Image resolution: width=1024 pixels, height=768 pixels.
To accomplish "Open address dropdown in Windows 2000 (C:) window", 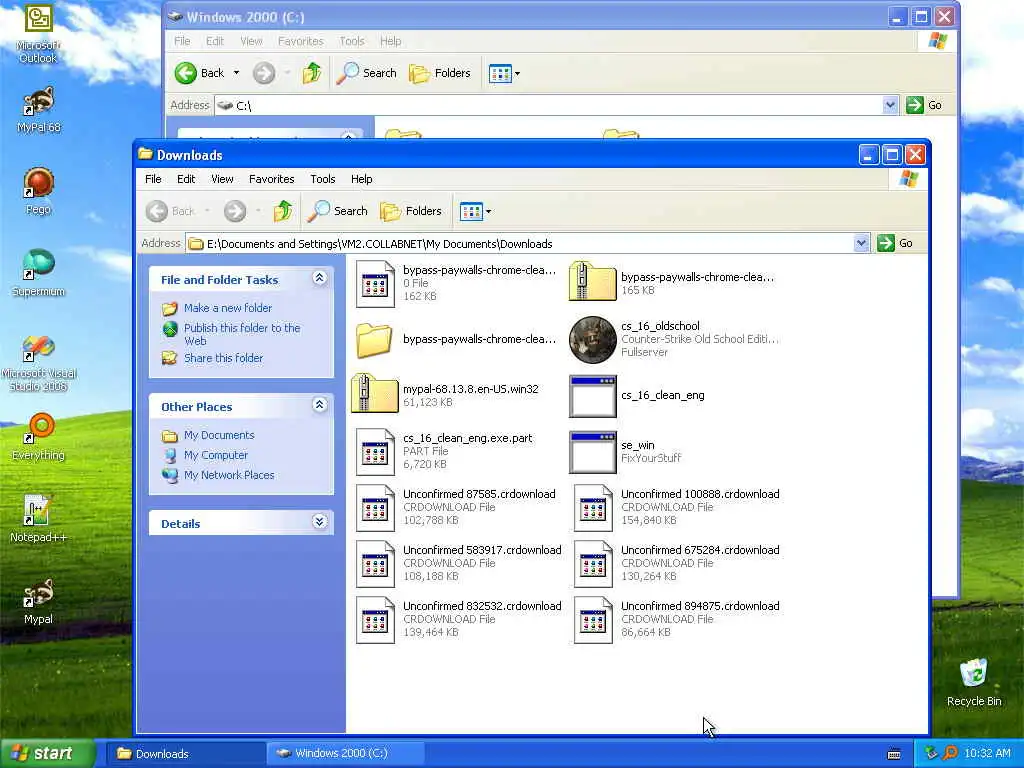I will pyautogui.click(x=889, y=104).
